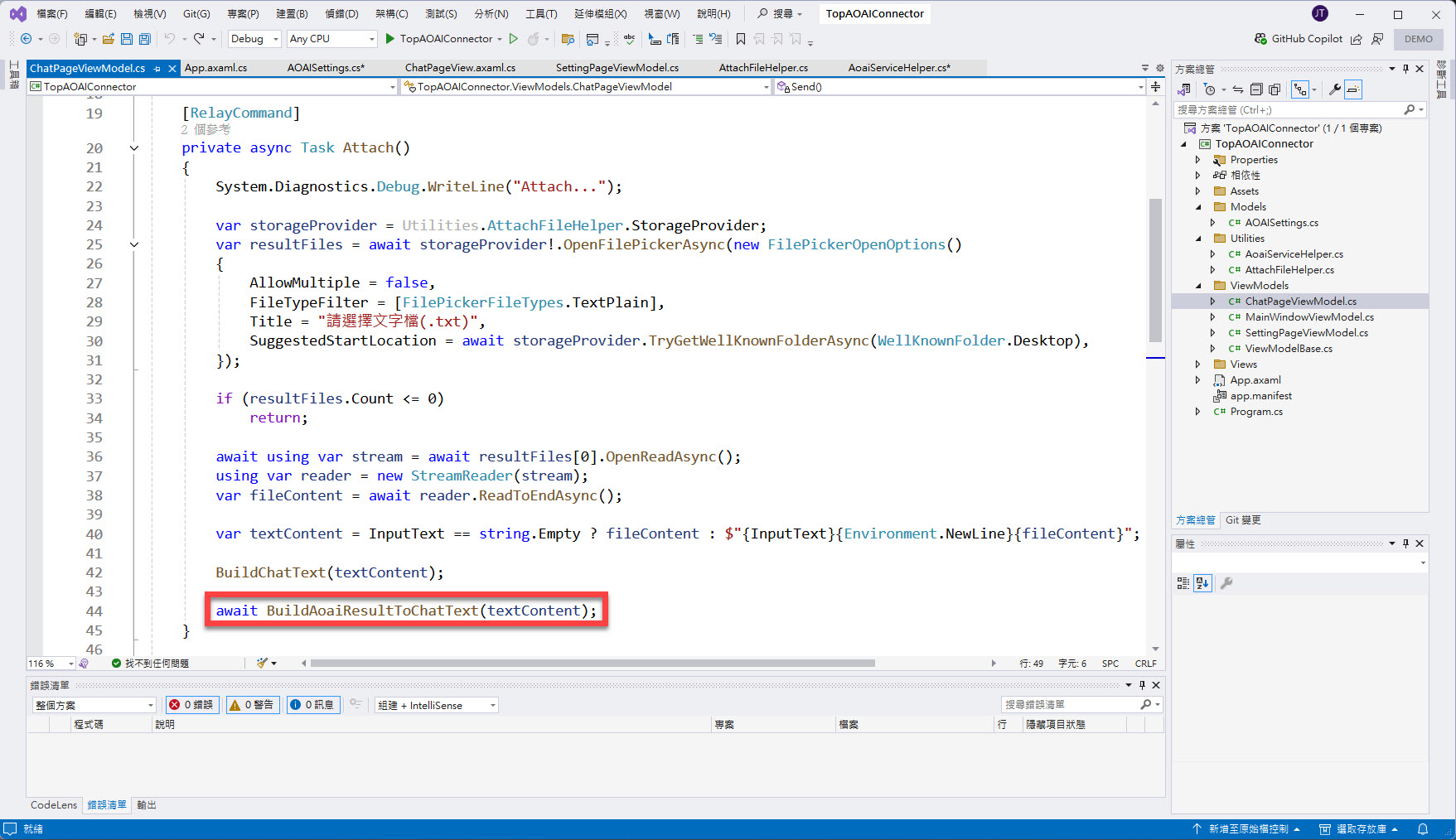Open CodeLens bottom tab

54,805
